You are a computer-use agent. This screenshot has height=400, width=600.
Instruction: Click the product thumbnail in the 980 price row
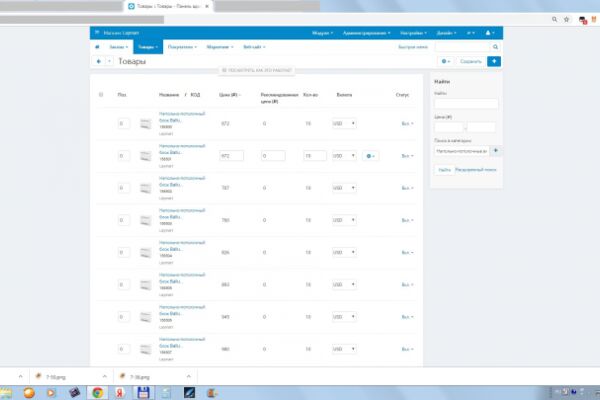[145, 349]
